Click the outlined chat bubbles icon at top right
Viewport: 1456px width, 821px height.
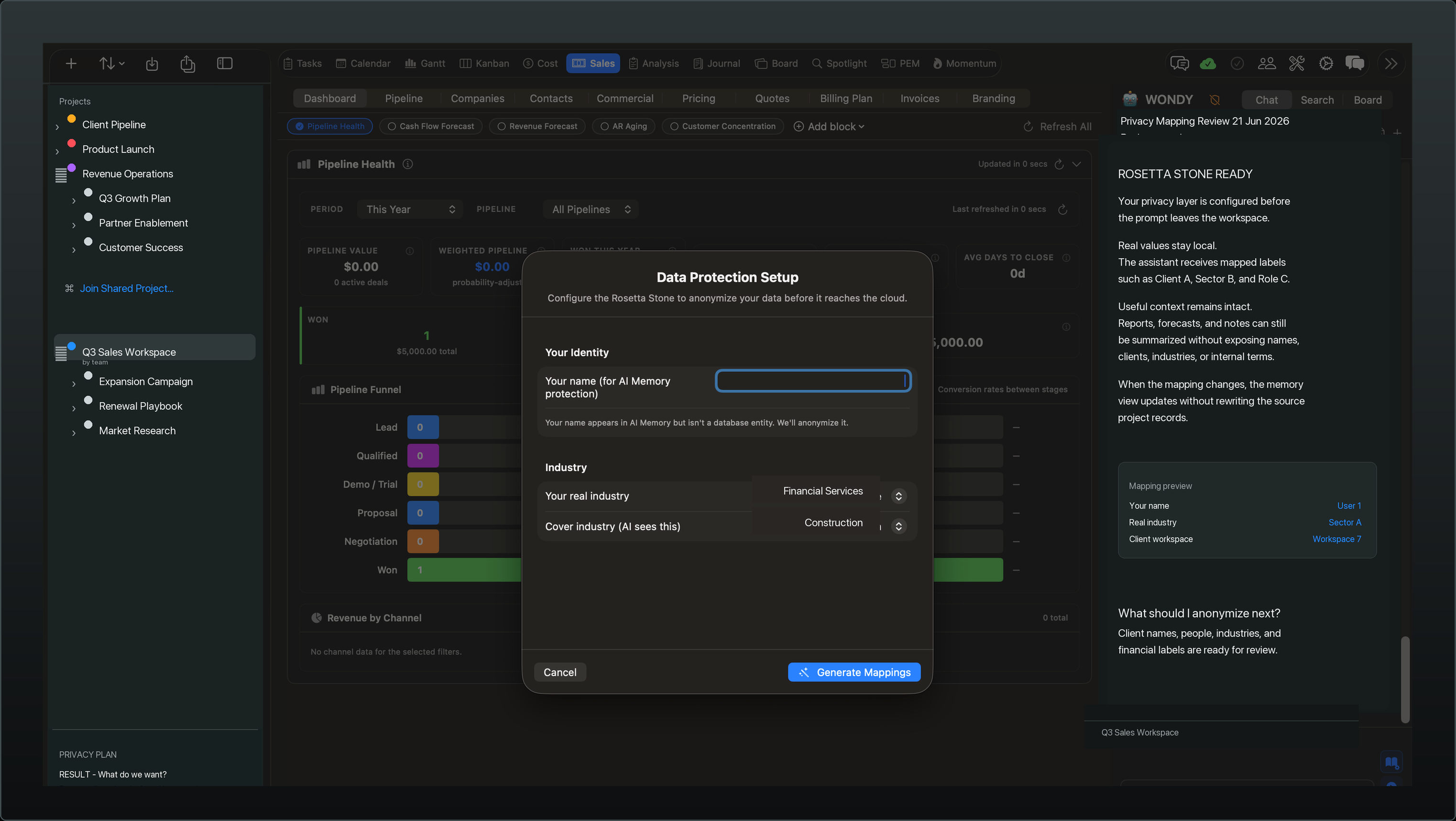point(1179,63)
